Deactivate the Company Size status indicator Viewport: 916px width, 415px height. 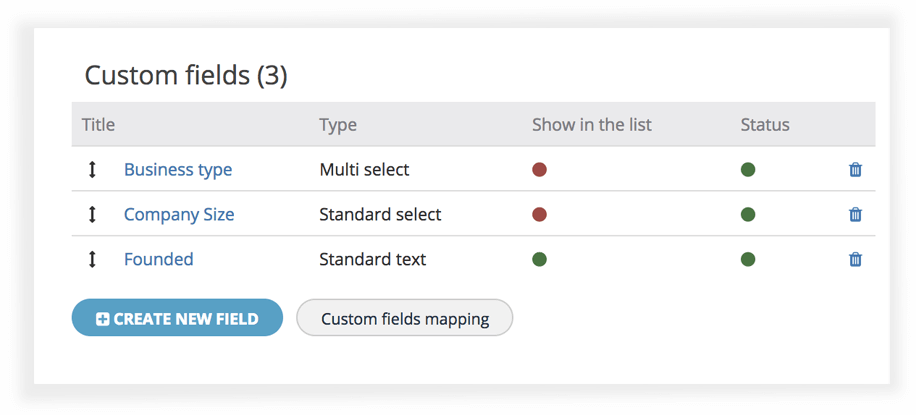point(748,215)
